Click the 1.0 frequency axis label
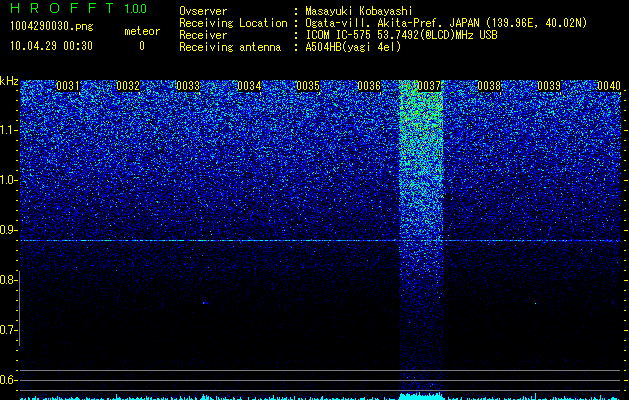Screen dimensions: 629x400 pos(7,180)
